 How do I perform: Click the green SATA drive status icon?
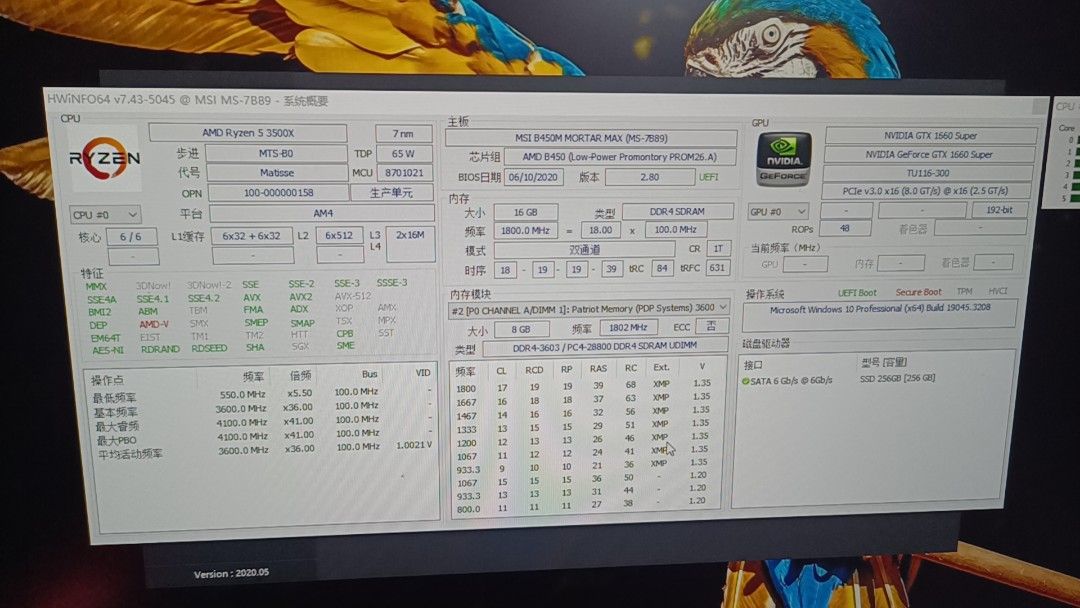(745, 381)
